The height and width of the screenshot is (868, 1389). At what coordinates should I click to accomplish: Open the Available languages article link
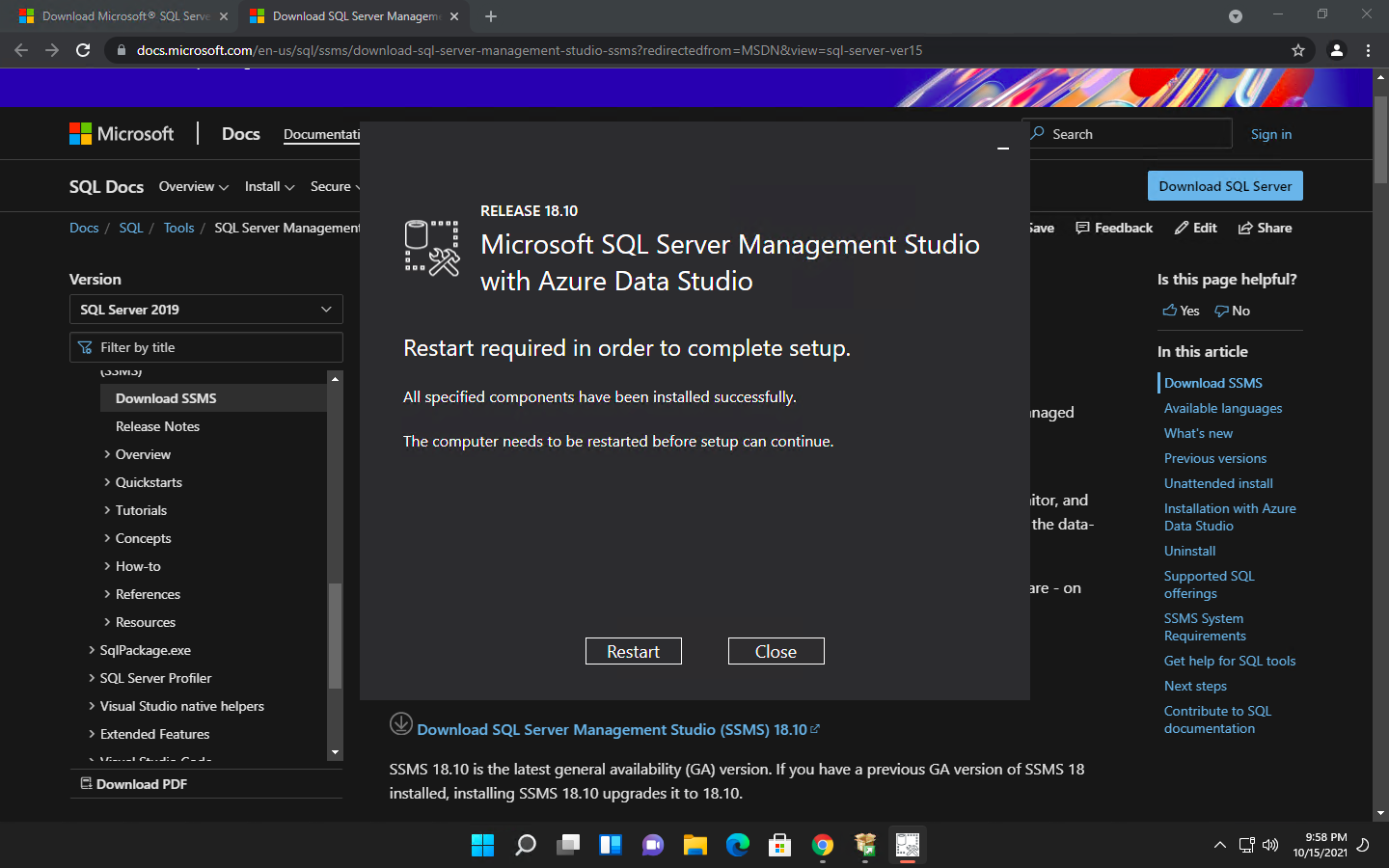pyautogui.click(x=1223, y=408)
